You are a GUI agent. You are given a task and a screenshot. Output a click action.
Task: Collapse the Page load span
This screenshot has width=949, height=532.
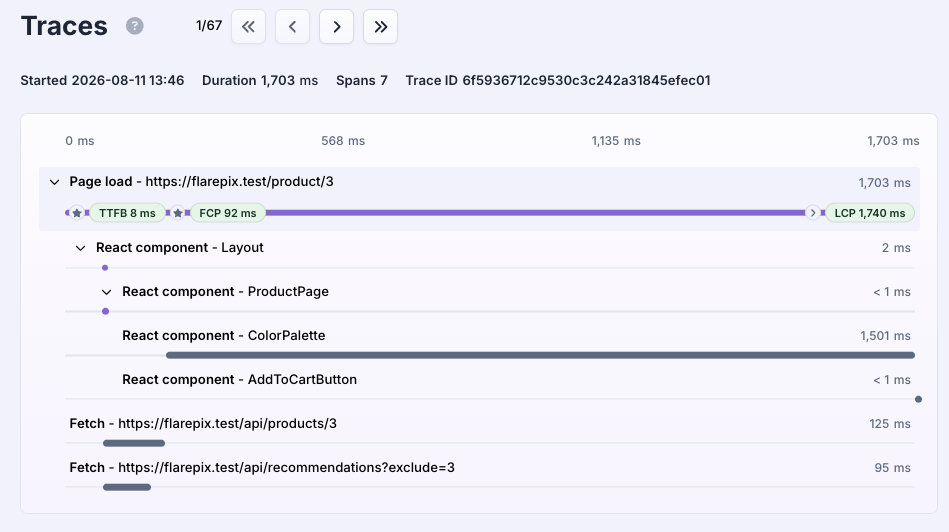[54, 182]
